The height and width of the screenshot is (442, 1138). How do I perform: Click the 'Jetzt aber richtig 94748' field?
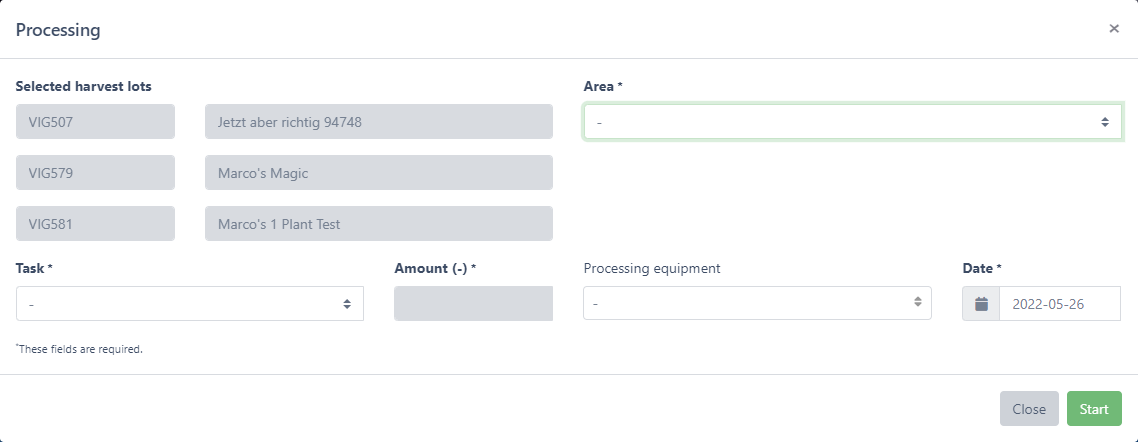pos(378,122)
